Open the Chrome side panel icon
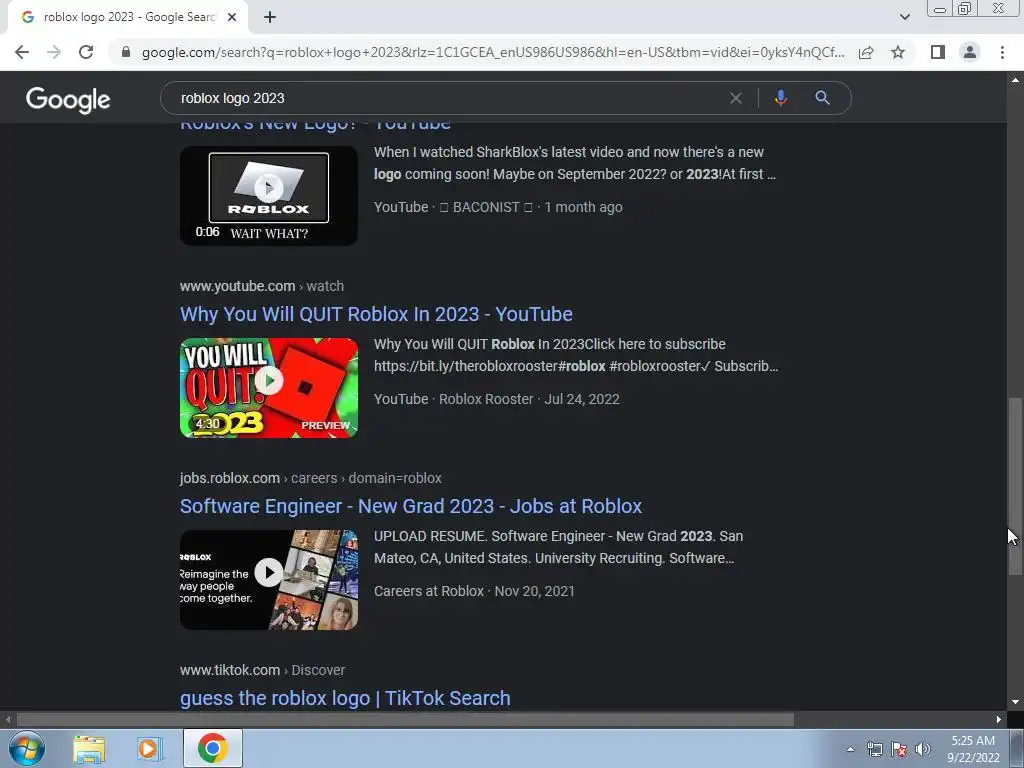This screenshot has width=1024, height=768. pos(938,52)
